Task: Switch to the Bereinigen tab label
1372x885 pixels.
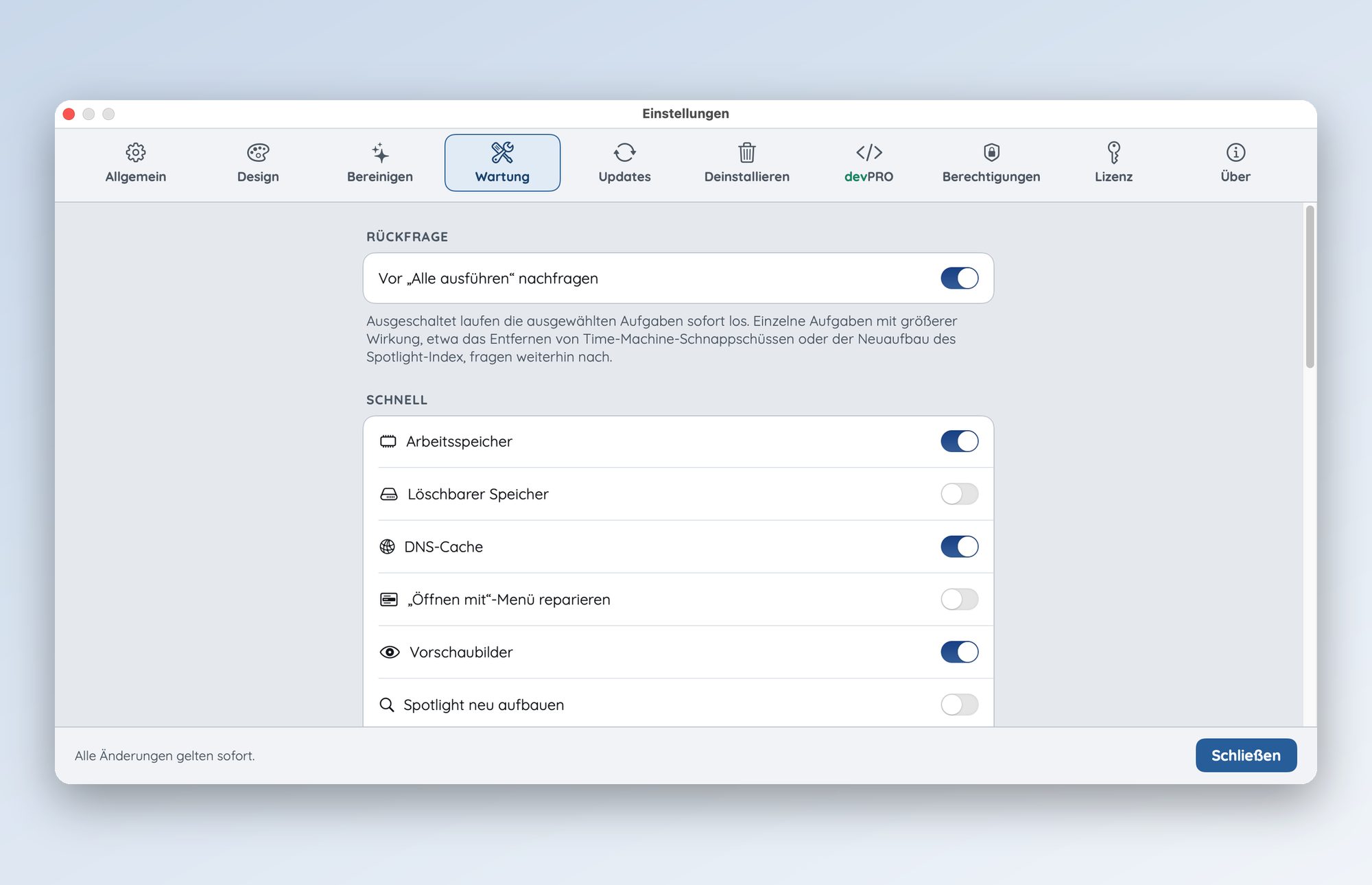Action: pos(380,177)
